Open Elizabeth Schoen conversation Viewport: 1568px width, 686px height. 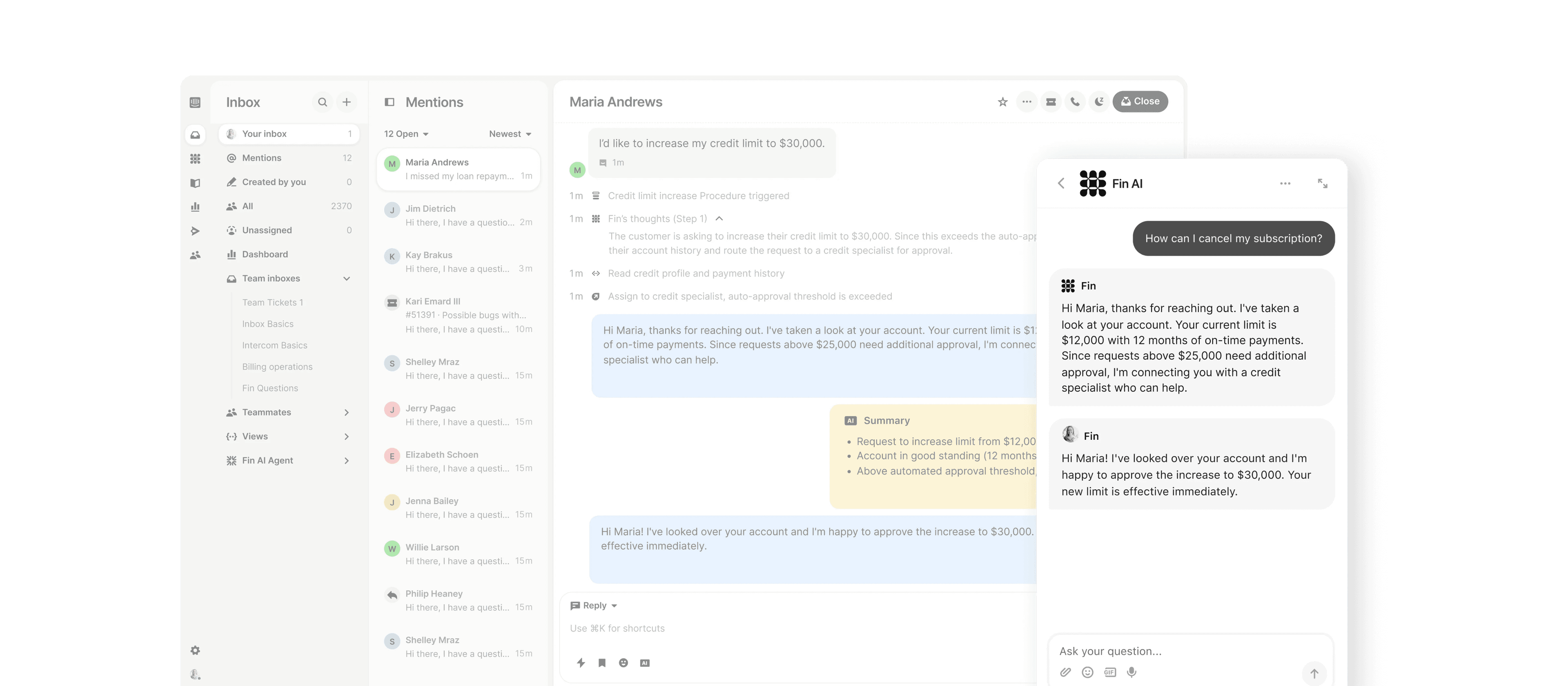458,461
